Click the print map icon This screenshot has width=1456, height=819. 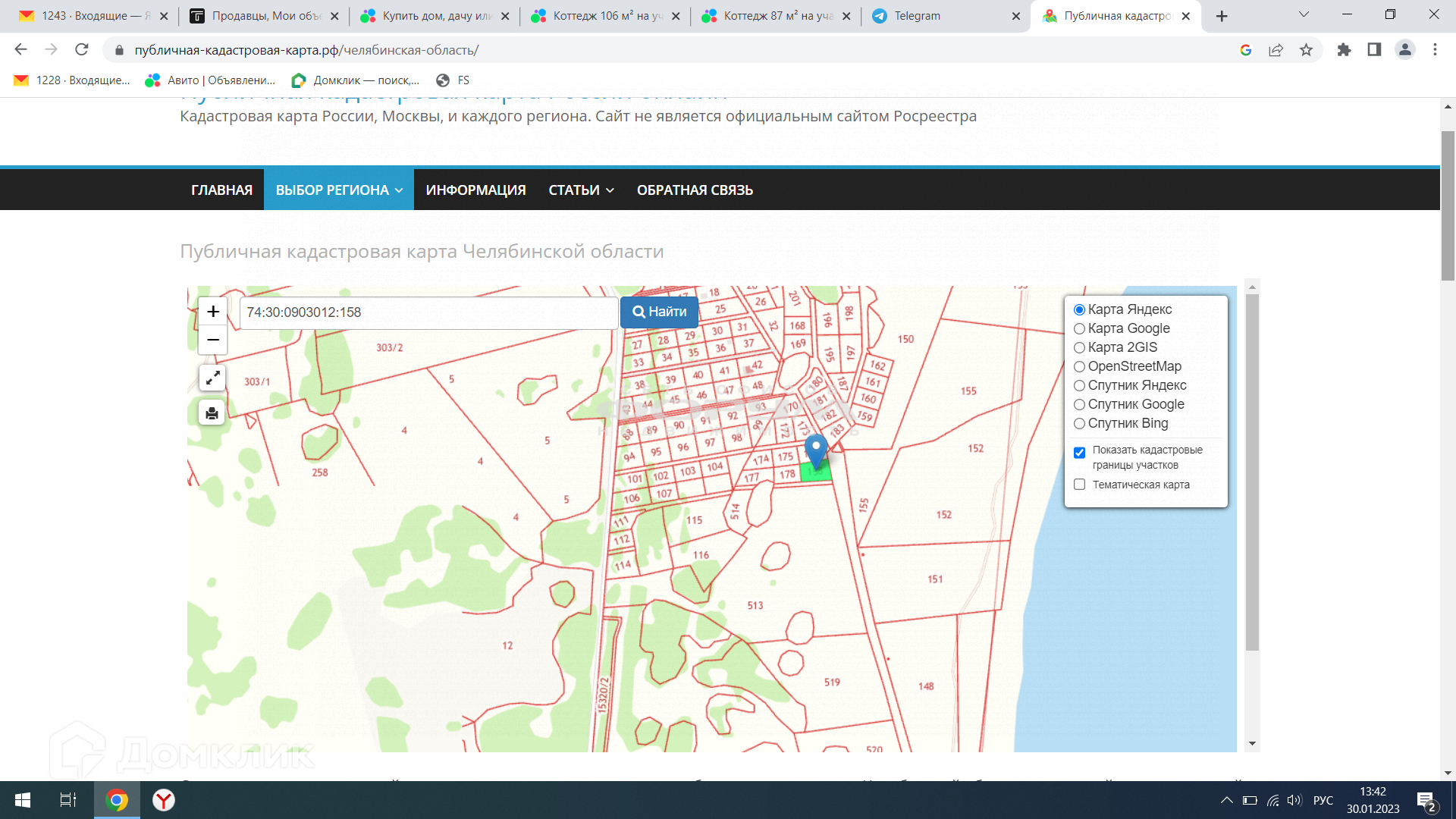212,413
